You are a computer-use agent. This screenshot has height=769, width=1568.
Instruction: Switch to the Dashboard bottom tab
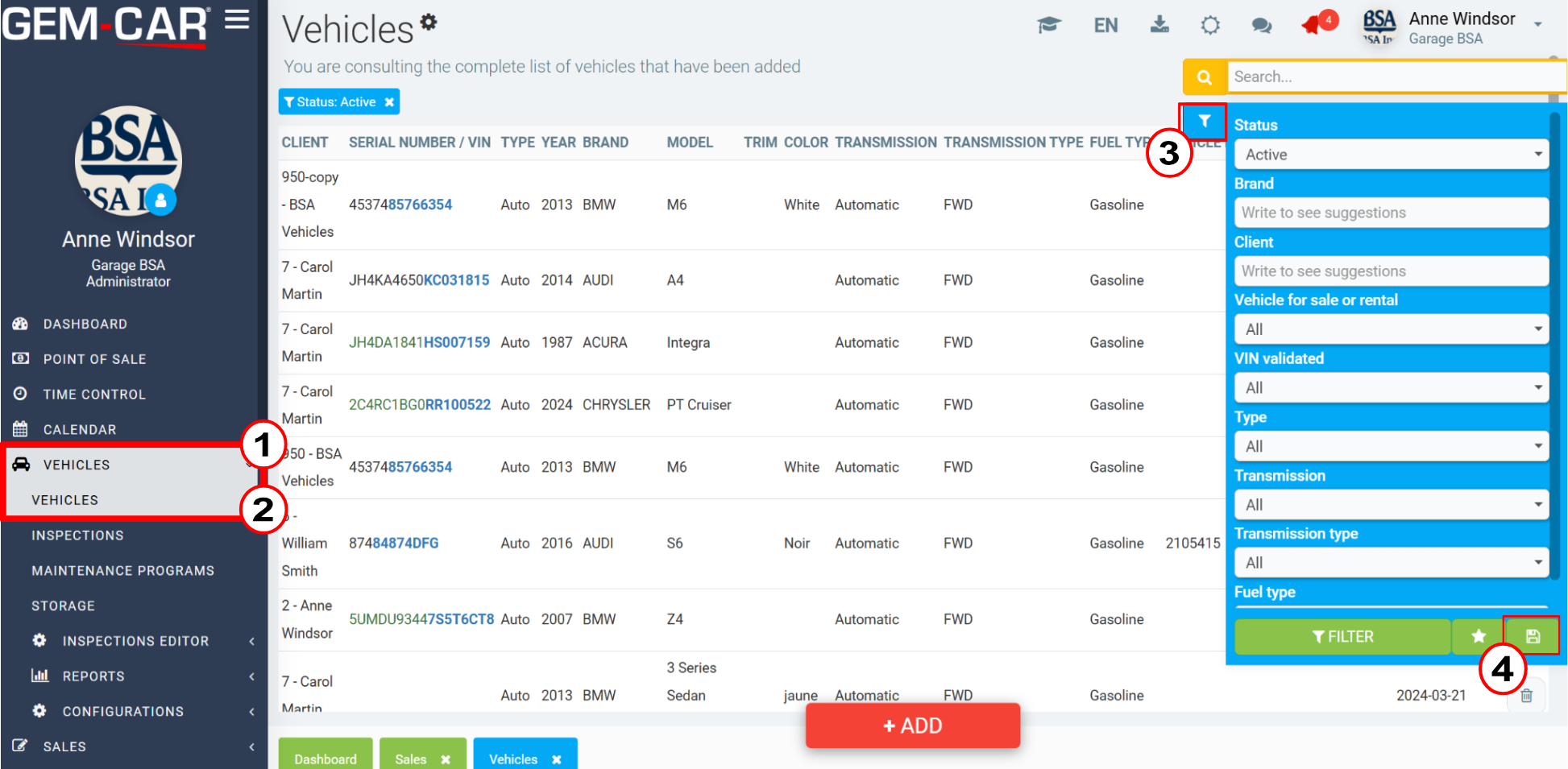326,759
